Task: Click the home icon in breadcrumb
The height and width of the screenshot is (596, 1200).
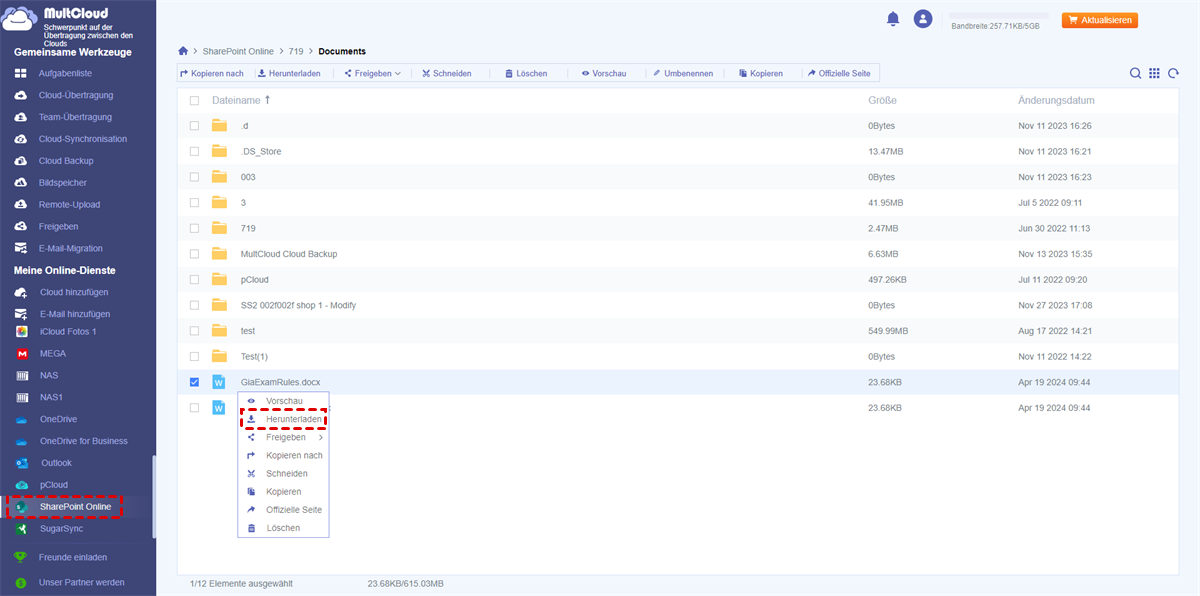Action: [x=183, y=51]
